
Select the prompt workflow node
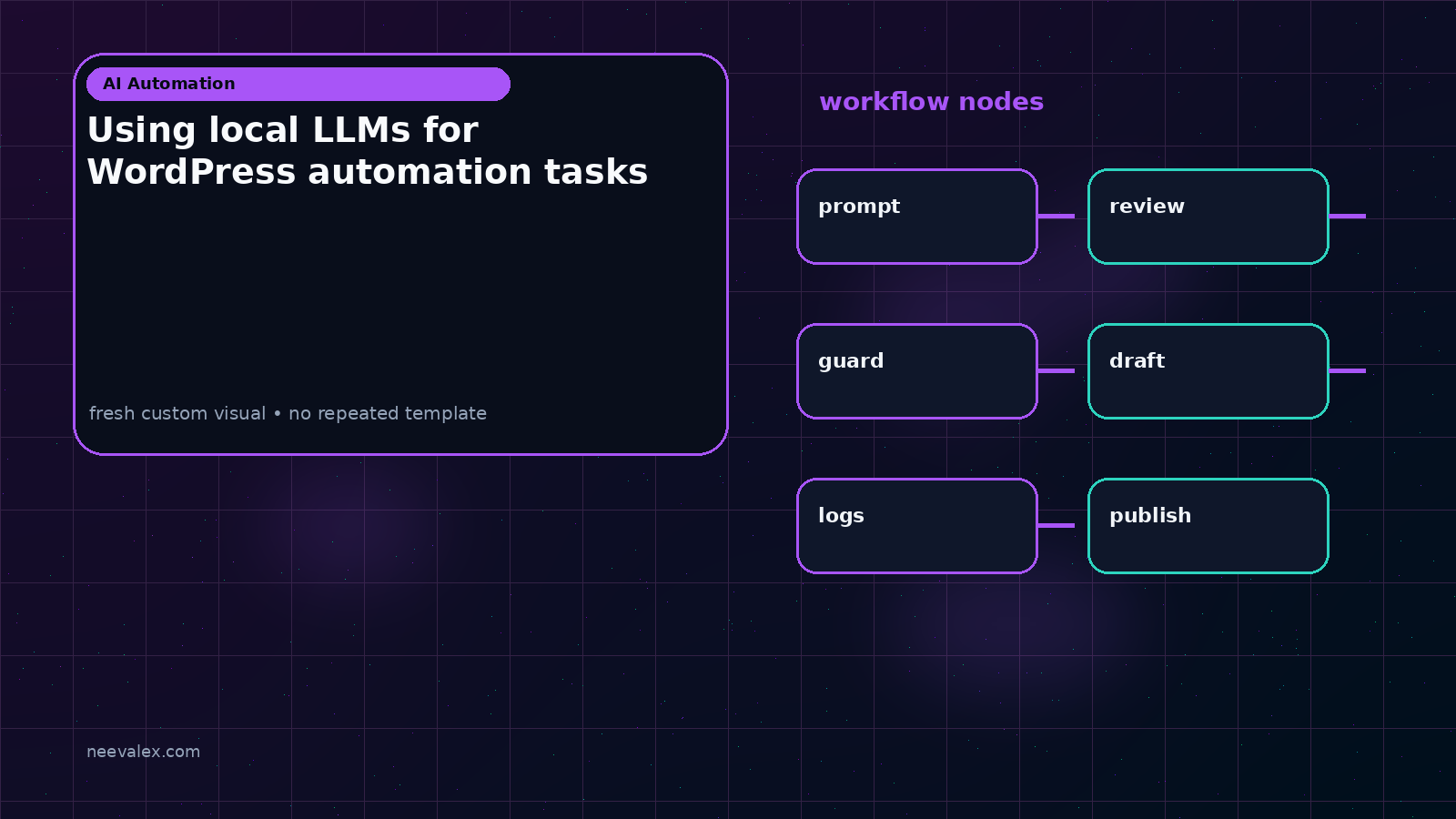[917, 217]
